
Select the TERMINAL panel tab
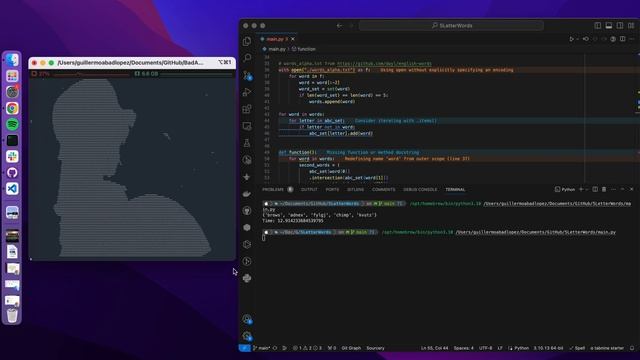[455, 189]
